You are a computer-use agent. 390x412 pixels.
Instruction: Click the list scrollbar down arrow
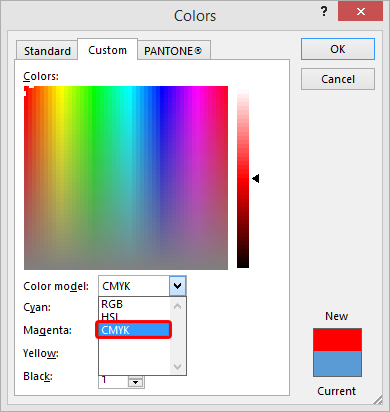click(x=178, y=366)
